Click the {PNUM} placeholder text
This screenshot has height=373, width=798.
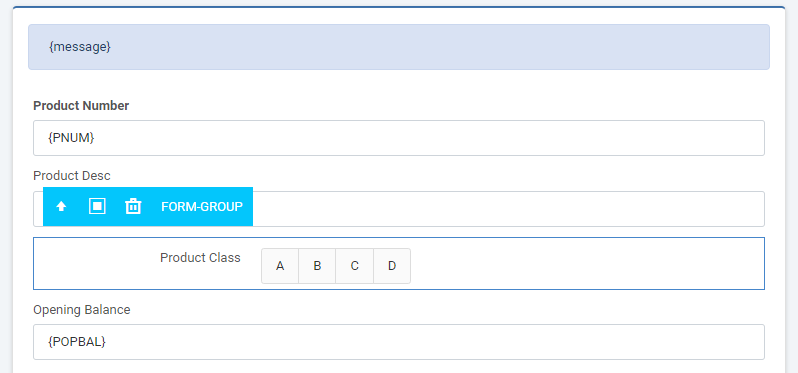tap(71, 138)
